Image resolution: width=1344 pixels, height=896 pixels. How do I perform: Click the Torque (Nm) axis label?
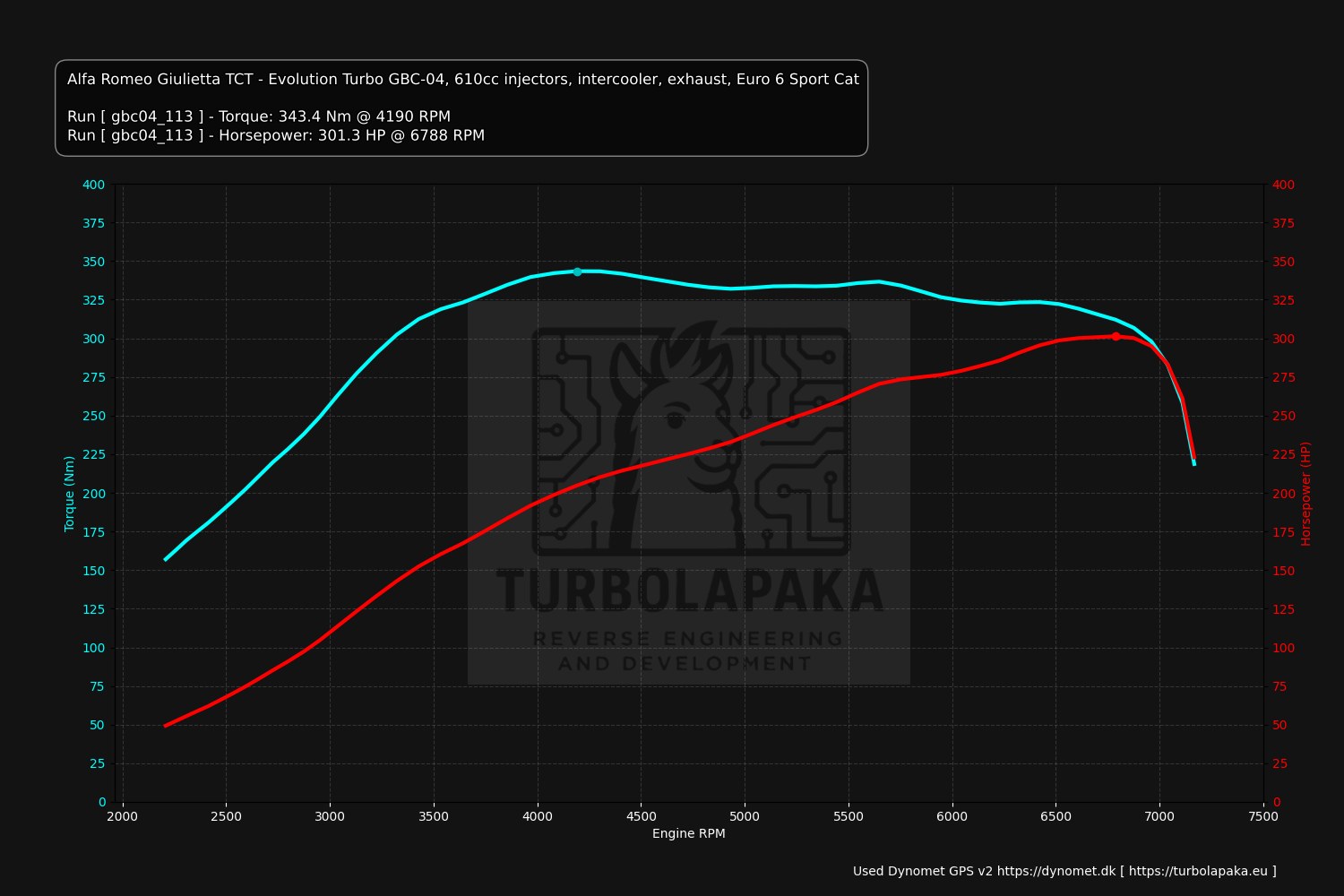(70, 494)
